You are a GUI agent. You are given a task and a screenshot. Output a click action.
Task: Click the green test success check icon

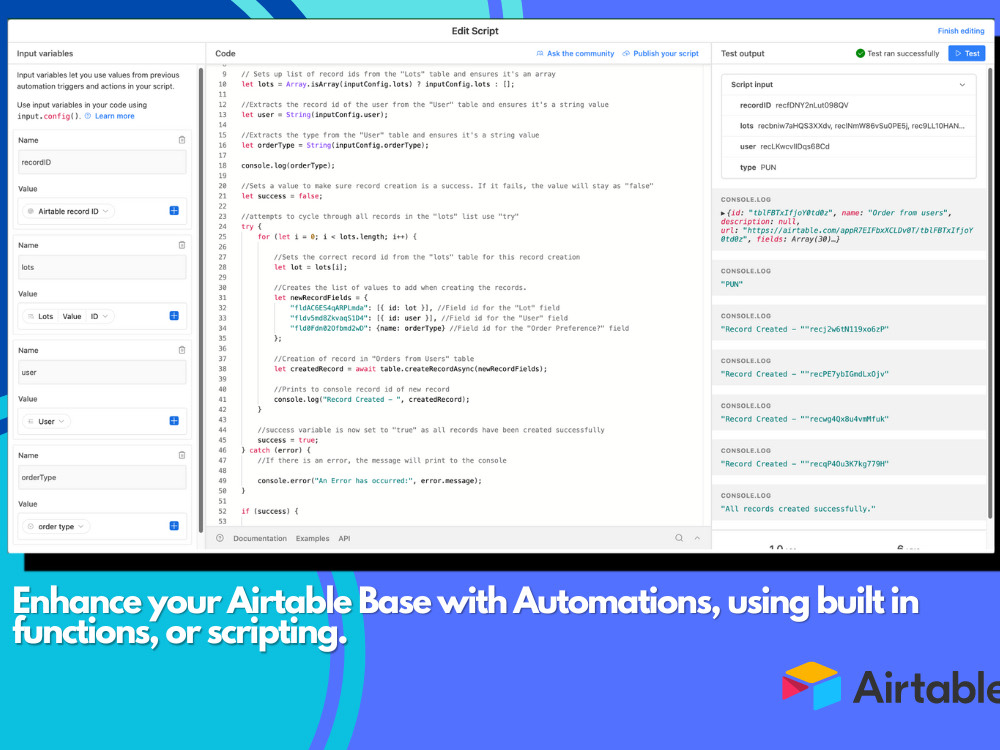860,53
